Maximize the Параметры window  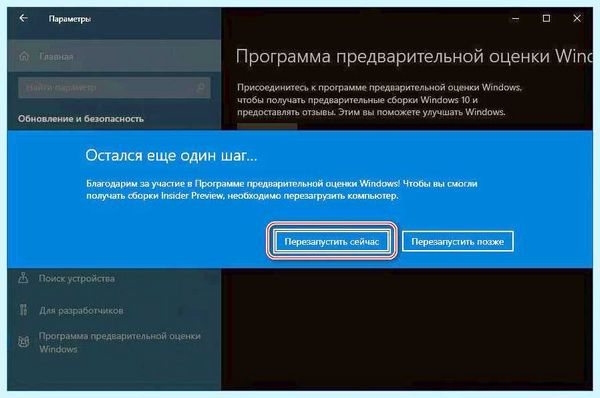(x=546, y=18)
